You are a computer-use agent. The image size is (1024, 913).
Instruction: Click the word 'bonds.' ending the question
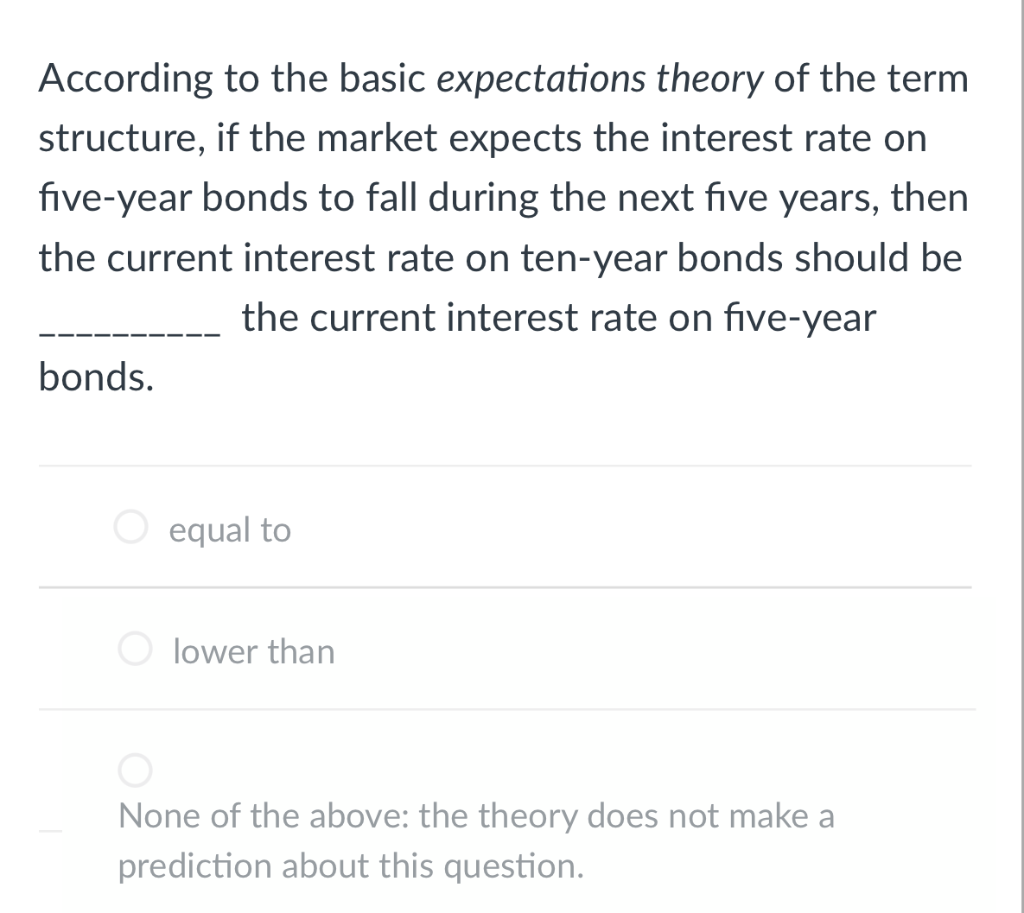[94, 377]
